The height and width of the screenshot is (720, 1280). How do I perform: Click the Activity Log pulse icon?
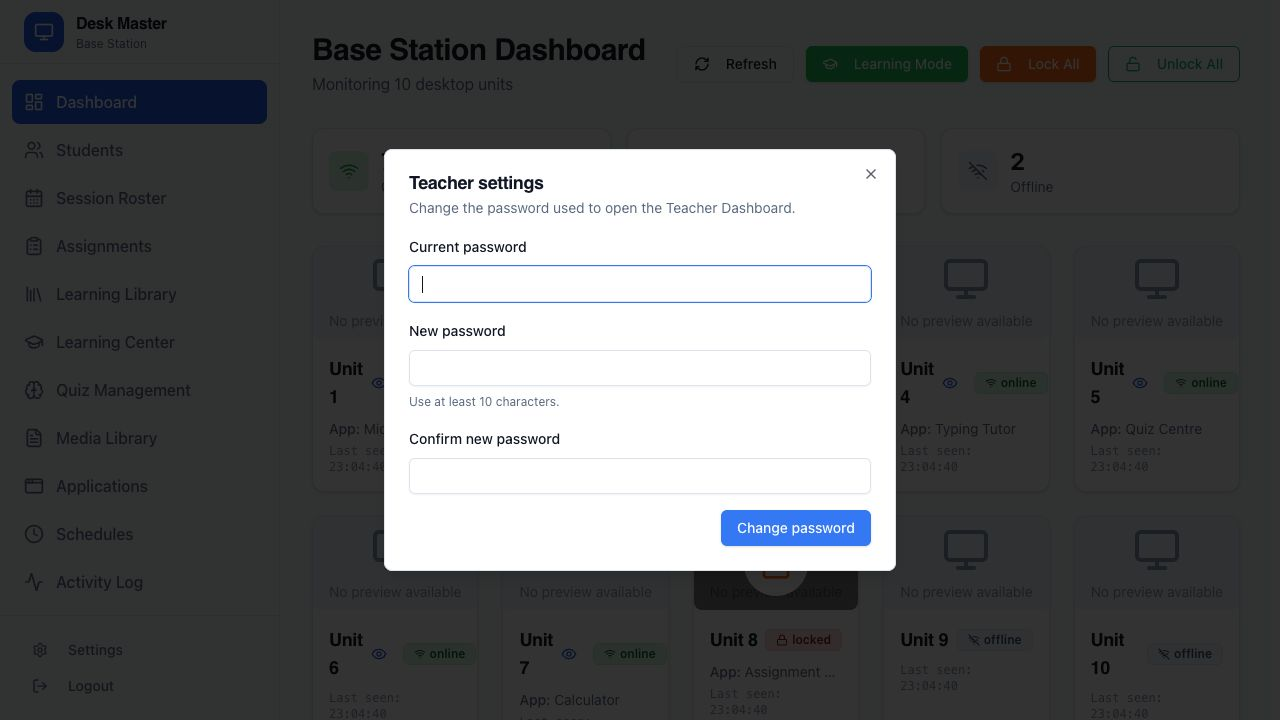coord(34,582)
